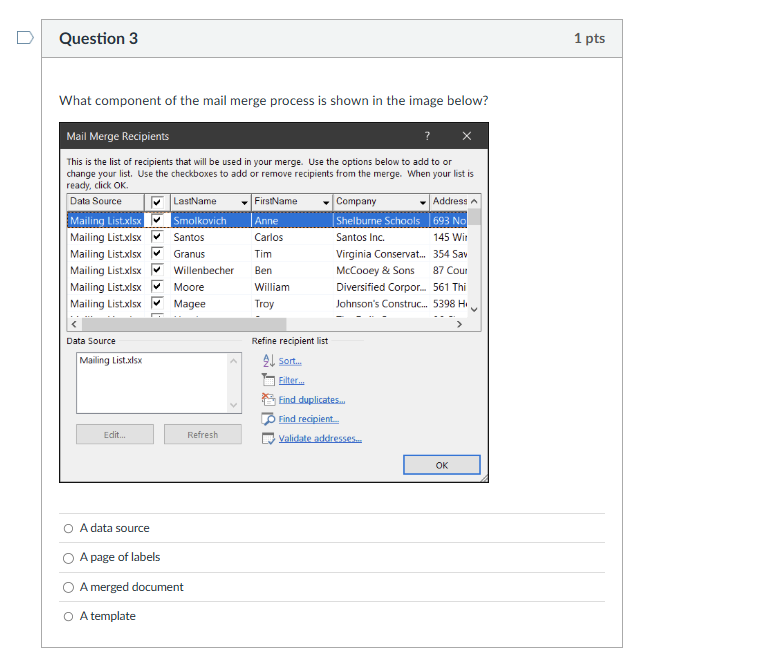Click first name Troy cell
Viewport: 774px width, 655px height.
(292, 304)
